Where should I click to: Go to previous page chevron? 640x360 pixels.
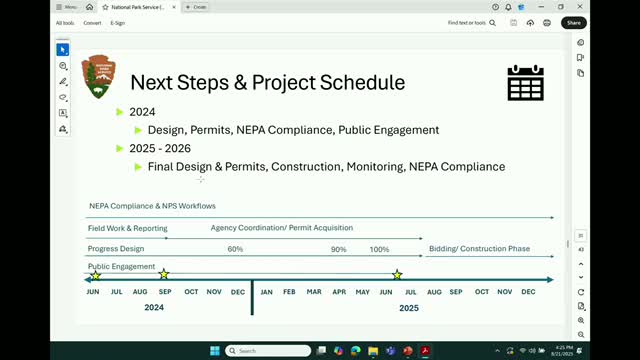coord(581,264)
